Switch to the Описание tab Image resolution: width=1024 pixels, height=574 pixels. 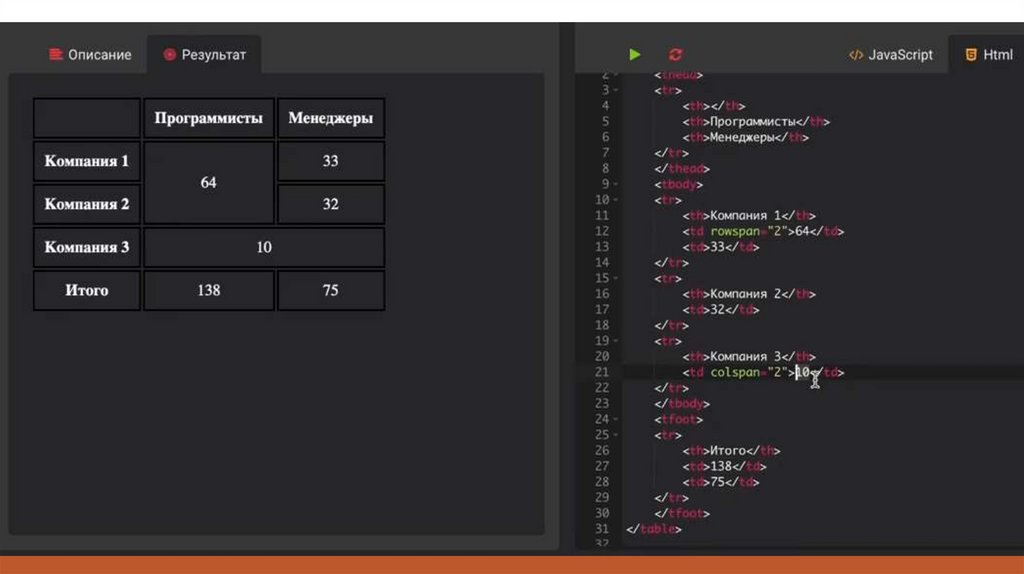[90, 55]
